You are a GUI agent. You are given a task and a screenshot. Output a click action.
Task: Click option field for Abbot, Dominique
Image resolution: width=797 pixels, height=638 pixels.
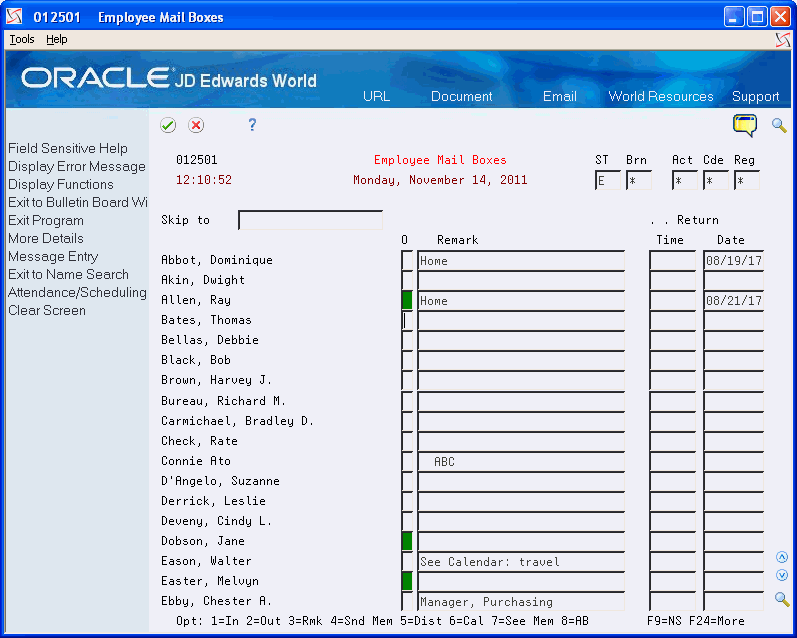407,260
